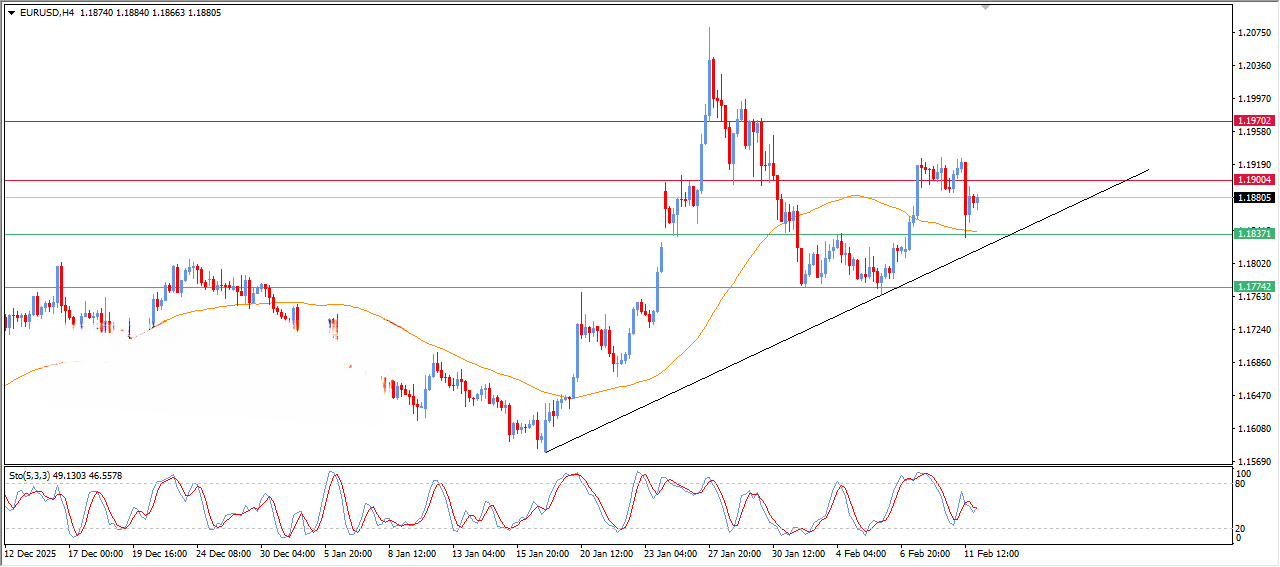Click the upper end of black trendline
This screenshot has height=567, width=1280.
1148,170
